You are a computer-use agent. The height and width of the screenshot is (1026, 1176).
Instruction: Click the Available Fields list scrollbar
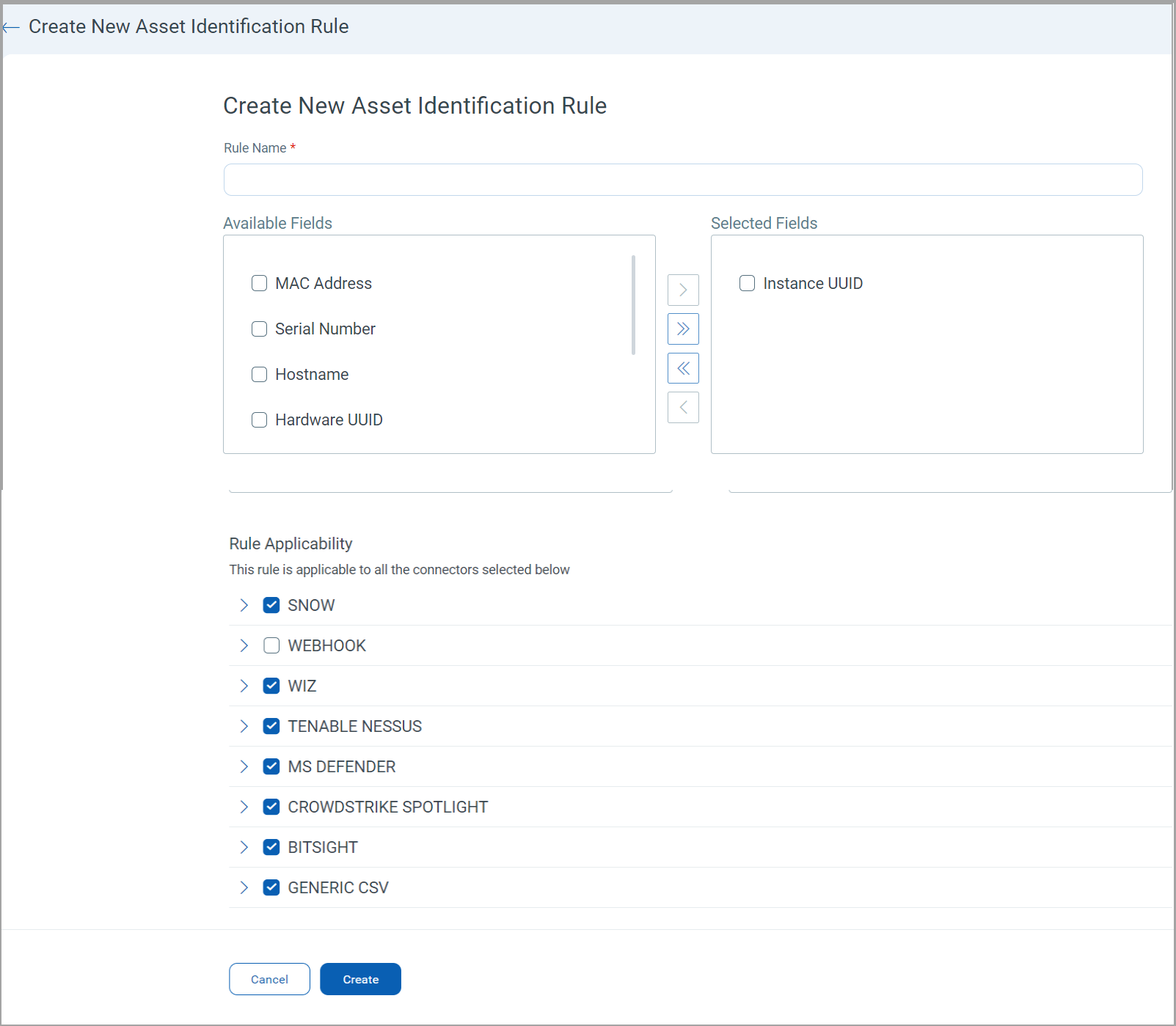[x=633, y=305]
